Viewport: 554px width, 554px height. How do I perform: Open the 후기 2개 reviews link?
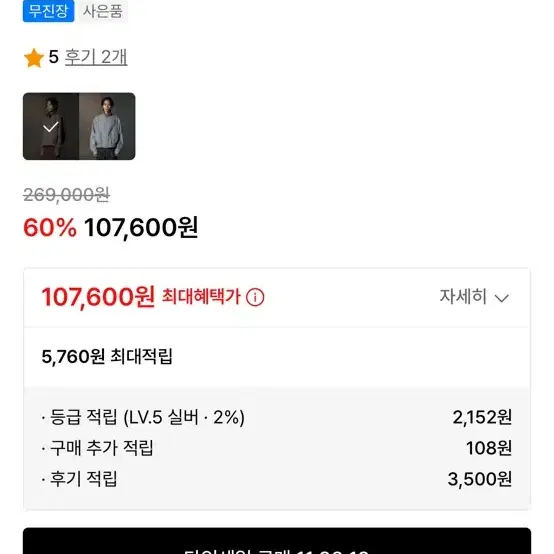tap(96, 57)
